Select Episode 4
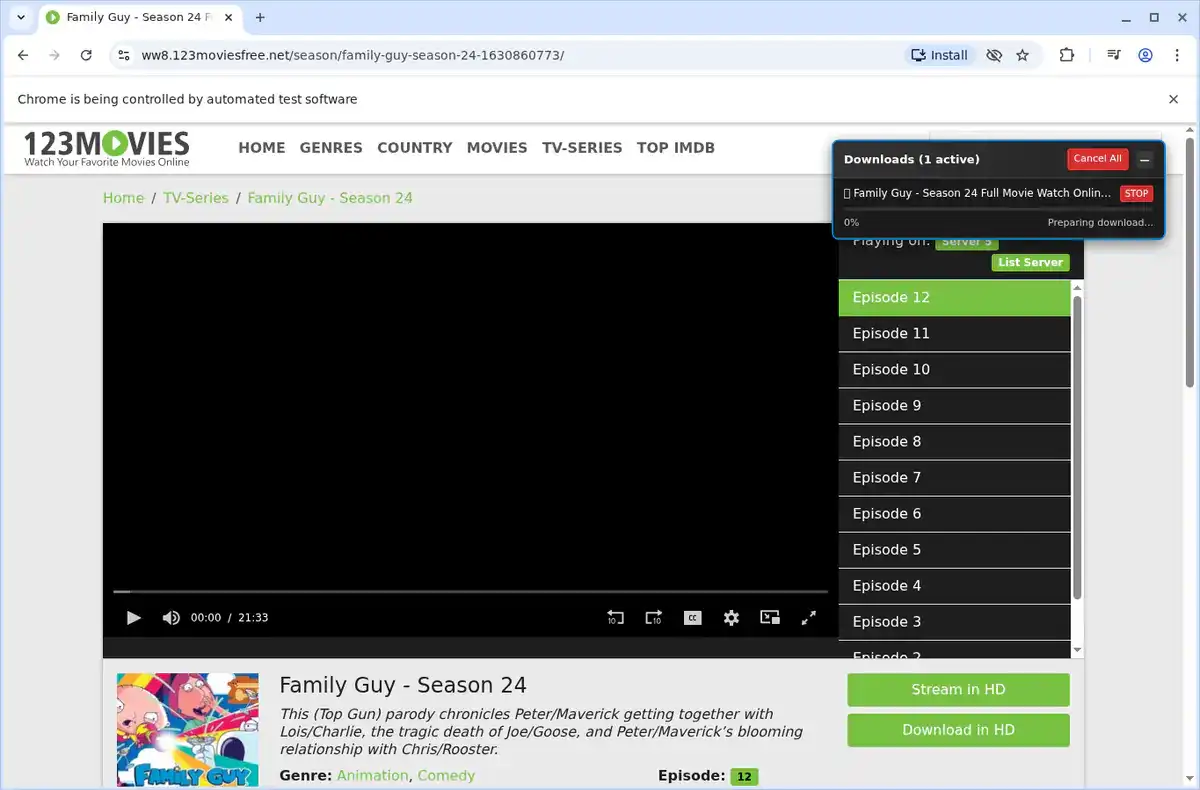1200x790 pixels. point(954,586)
